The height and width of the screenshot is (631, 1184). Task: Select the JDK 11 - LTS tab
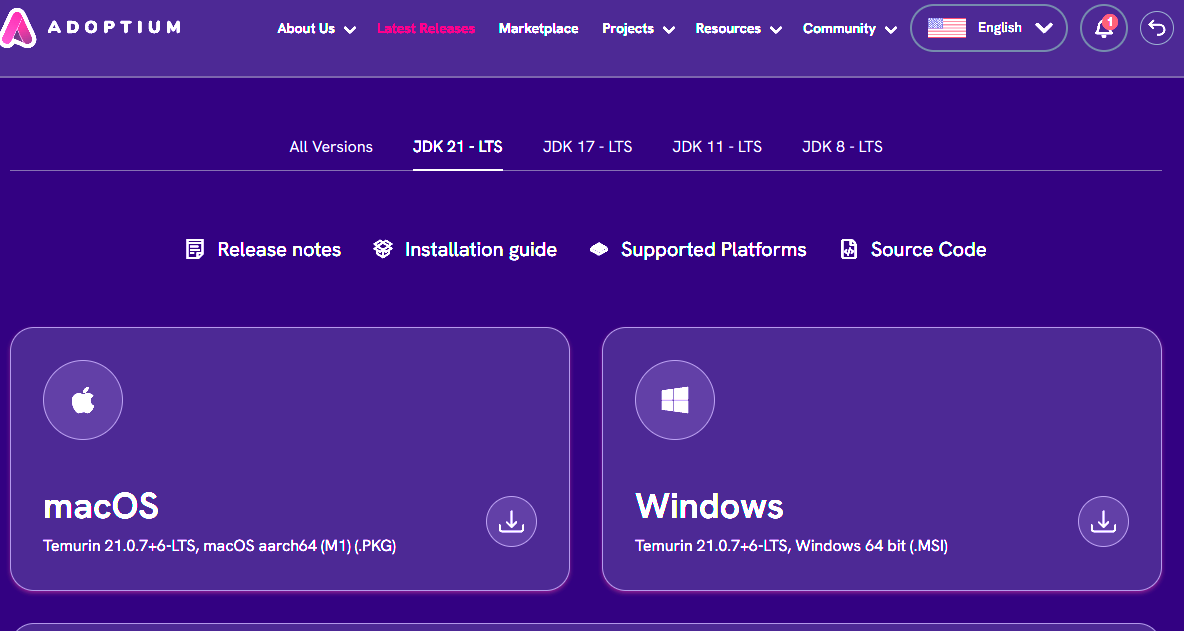click(717, 146)
